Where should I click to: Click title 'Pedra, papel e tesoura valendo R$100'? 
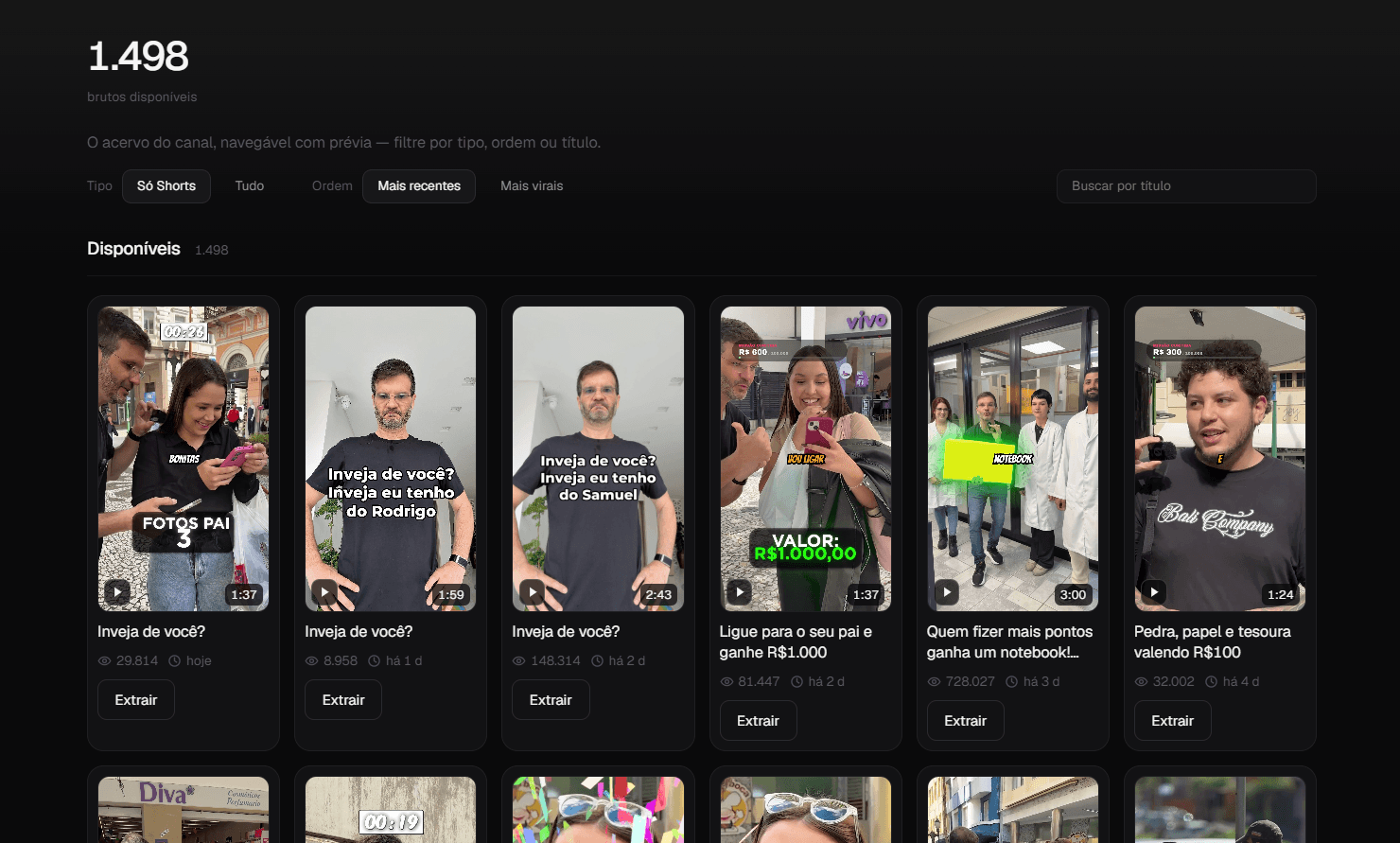(1213, 642)
